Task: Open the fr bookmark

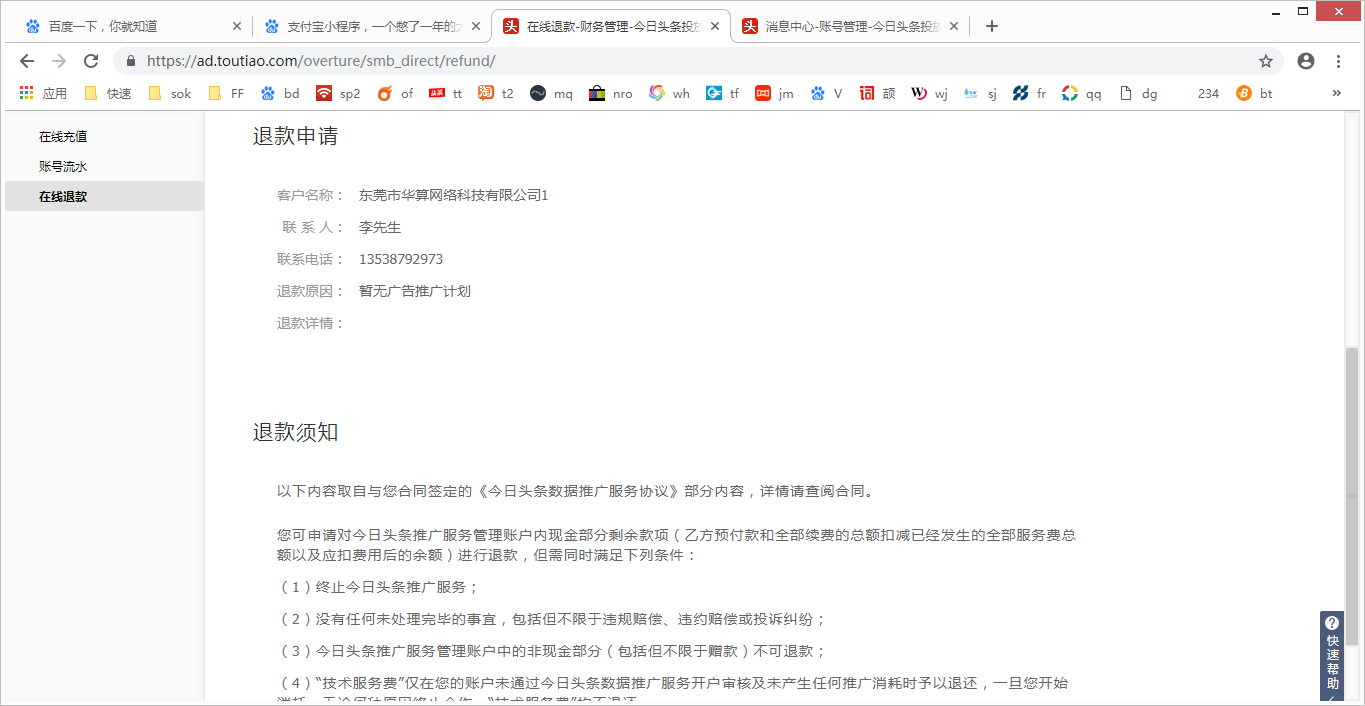Action: 1029,93
